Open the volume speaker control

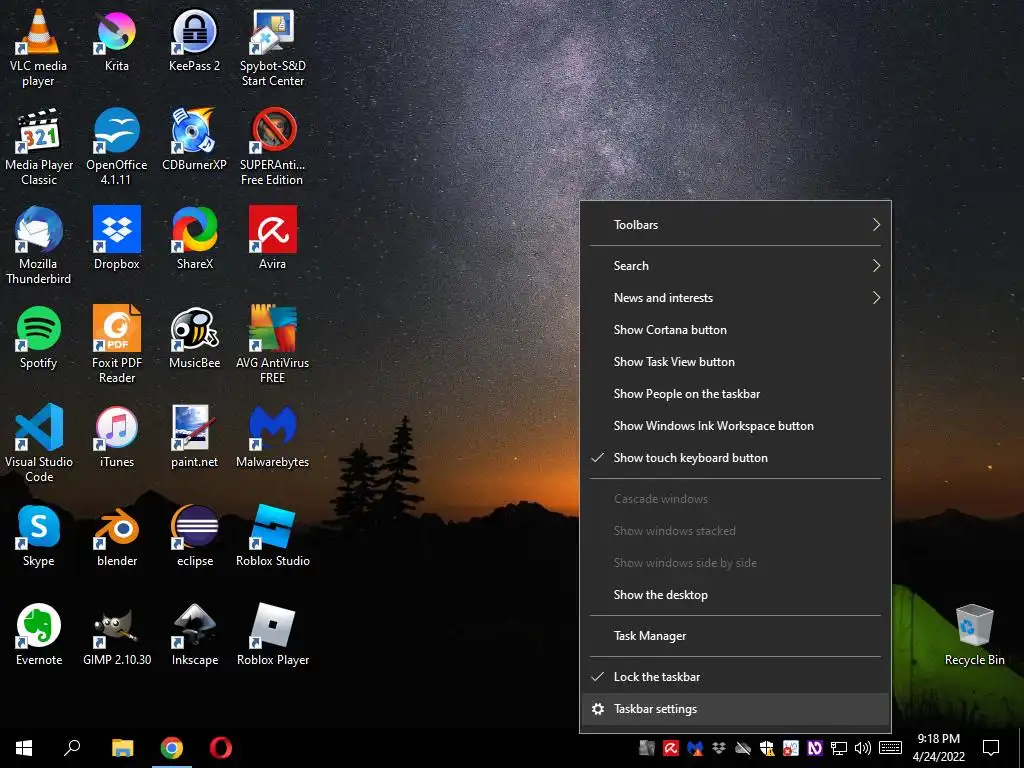coord(863,748)
